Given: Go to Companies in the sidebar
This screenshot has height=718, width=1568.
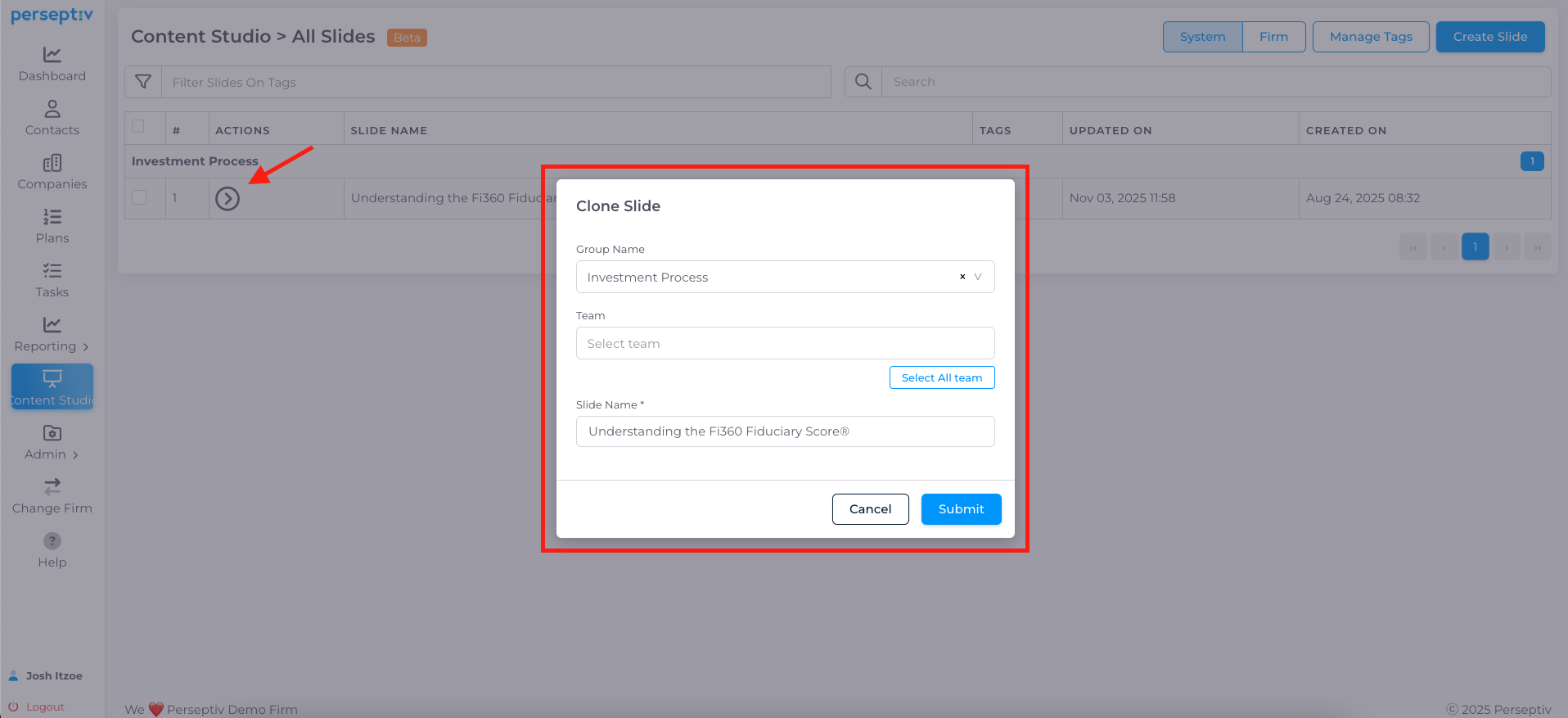Looking at the screenshot, I should pyautogui.click(x=52, y=173).
